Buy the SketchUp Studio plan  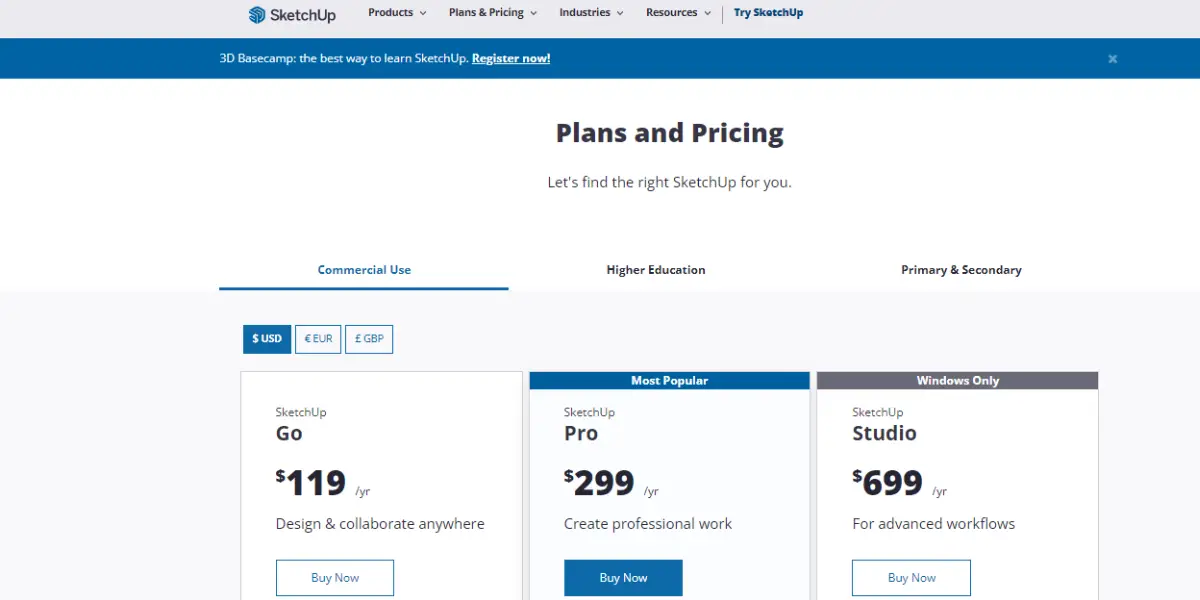(911, 578)
